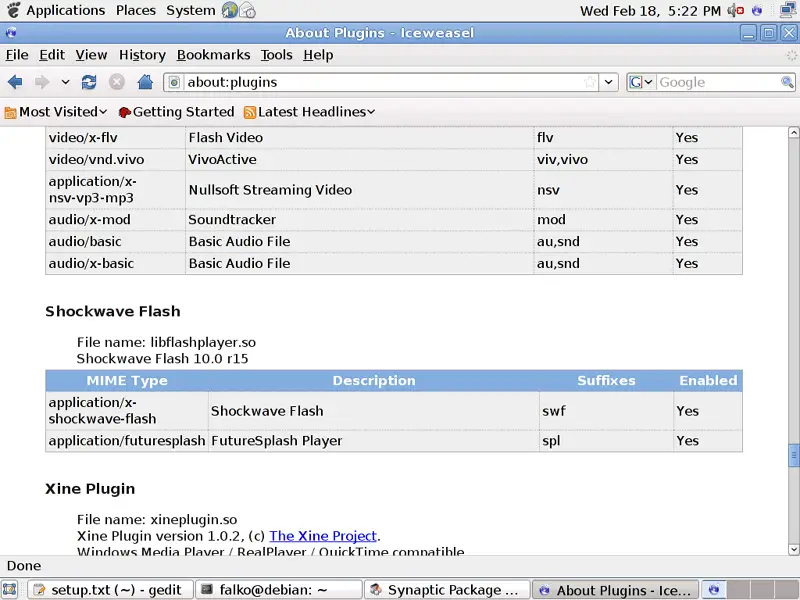The height and width of the screenshot is (600, 800).
Task: Click the search magnifier icon
Action: coord(787,82)
